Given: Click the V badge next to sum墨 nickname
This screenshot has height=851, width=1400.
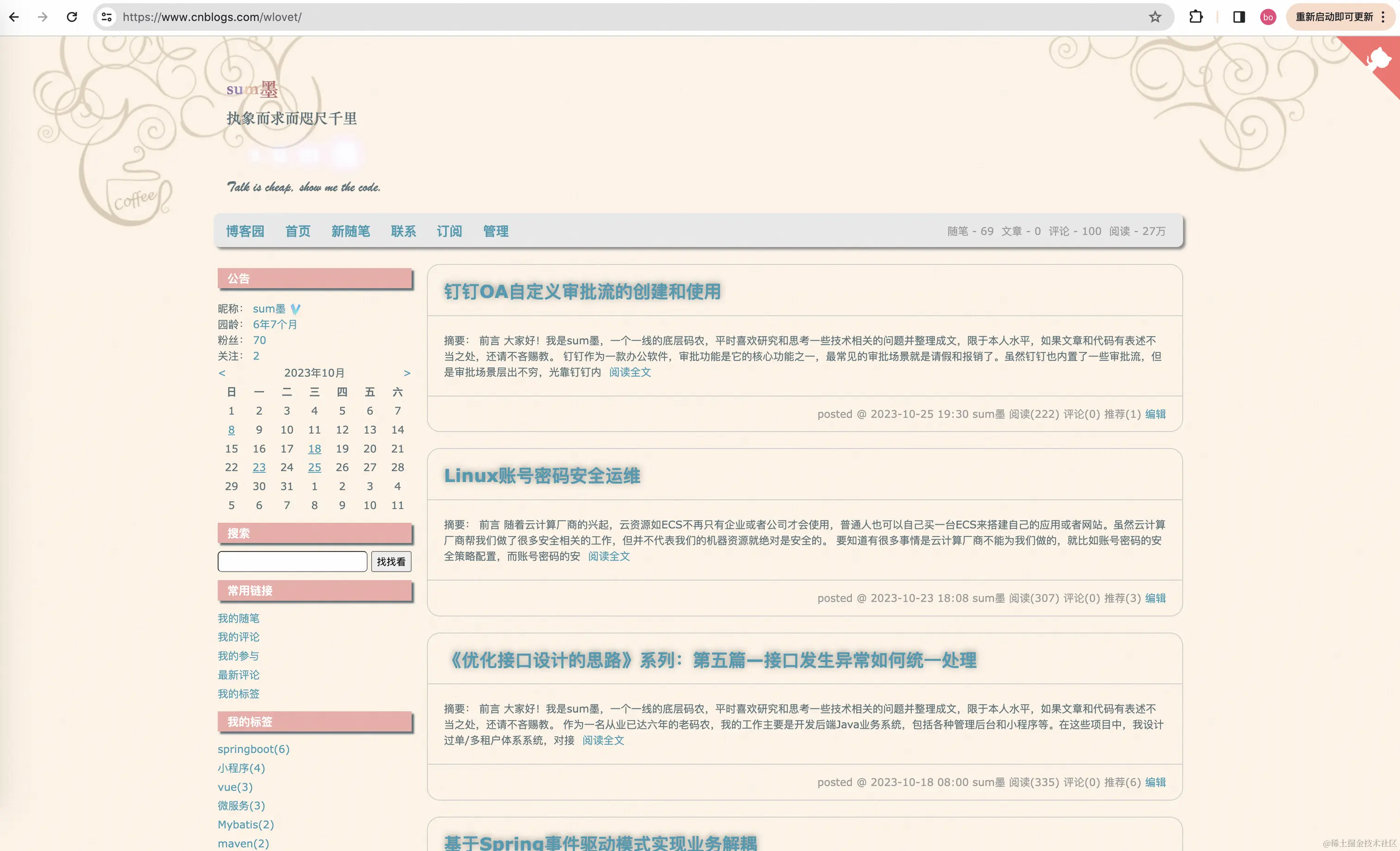Looking at the screenshot, I should pyautogui.click(x=295, y=309).
